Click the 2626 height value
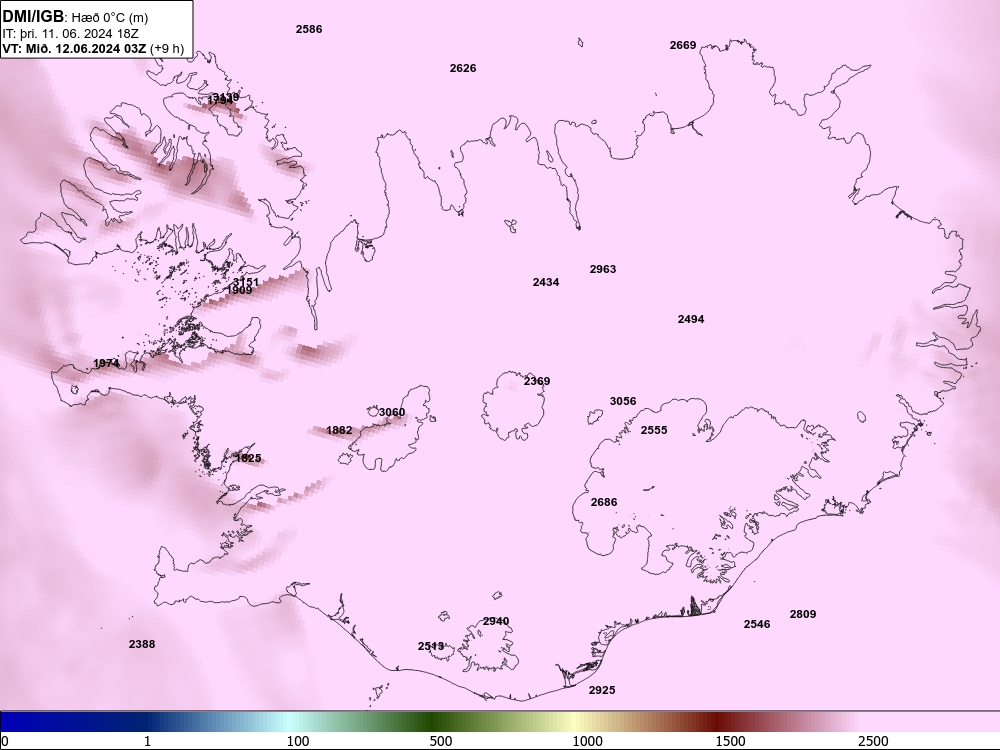 coord(463,68)
